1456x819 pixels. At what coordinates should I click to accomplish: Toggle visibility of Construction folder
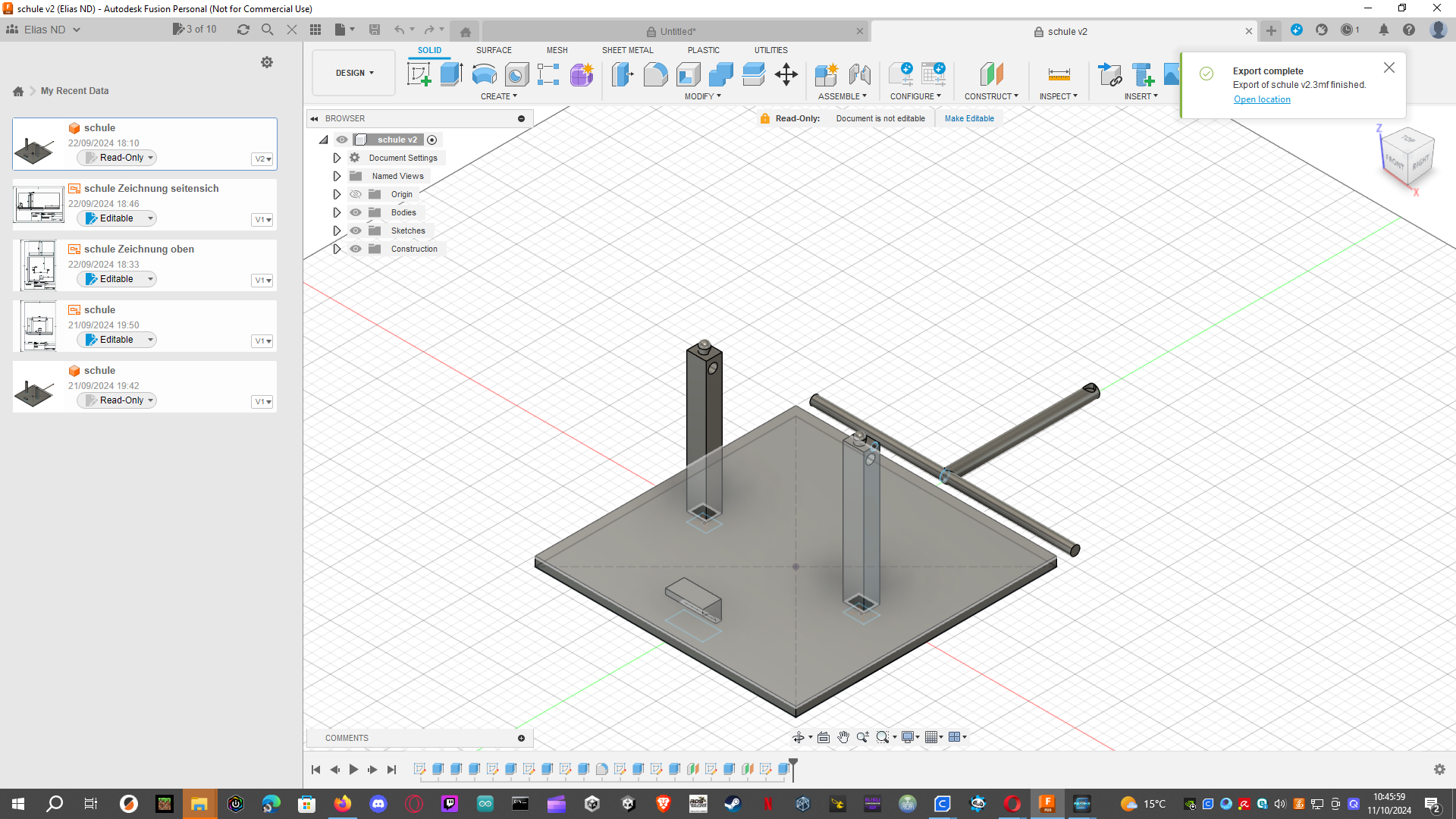[356, 249]
